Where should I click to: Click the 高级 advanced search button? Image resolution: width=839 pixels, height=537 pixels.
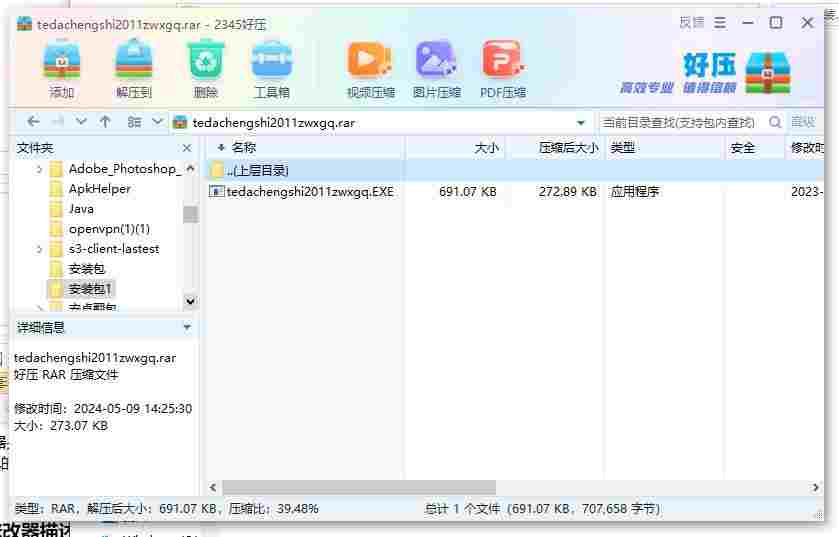click(803, 122)
